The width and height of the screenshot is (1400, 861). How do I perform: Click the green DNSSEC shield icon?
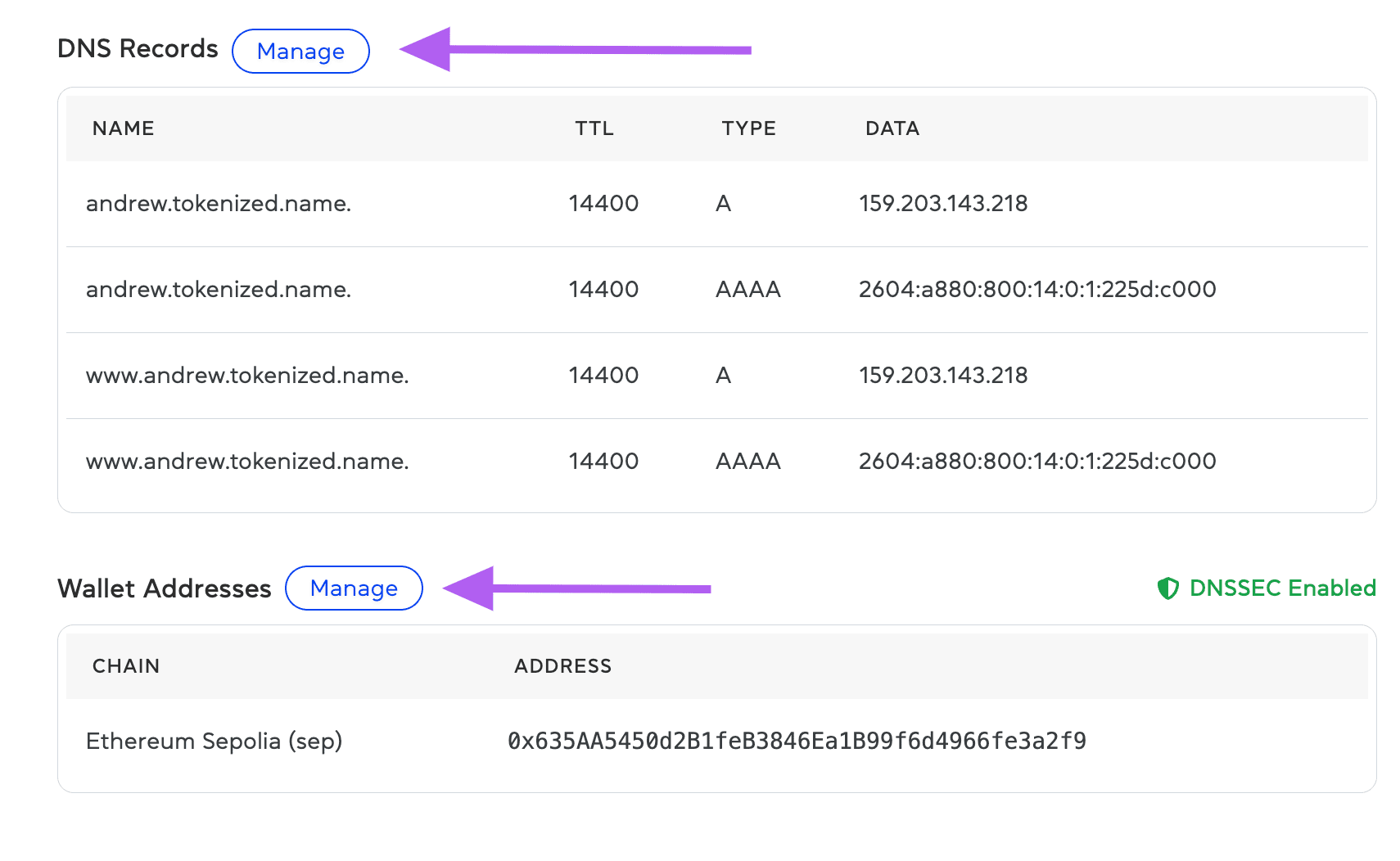[x=1167, y=588]
